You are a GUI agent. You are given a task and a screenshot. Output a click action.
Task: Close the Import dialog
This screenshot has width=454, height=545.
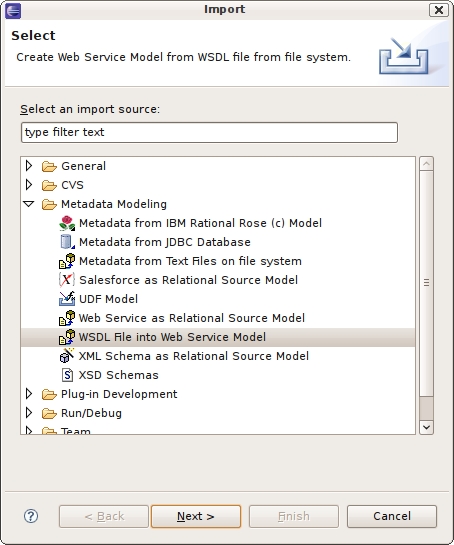coord(439,10)
